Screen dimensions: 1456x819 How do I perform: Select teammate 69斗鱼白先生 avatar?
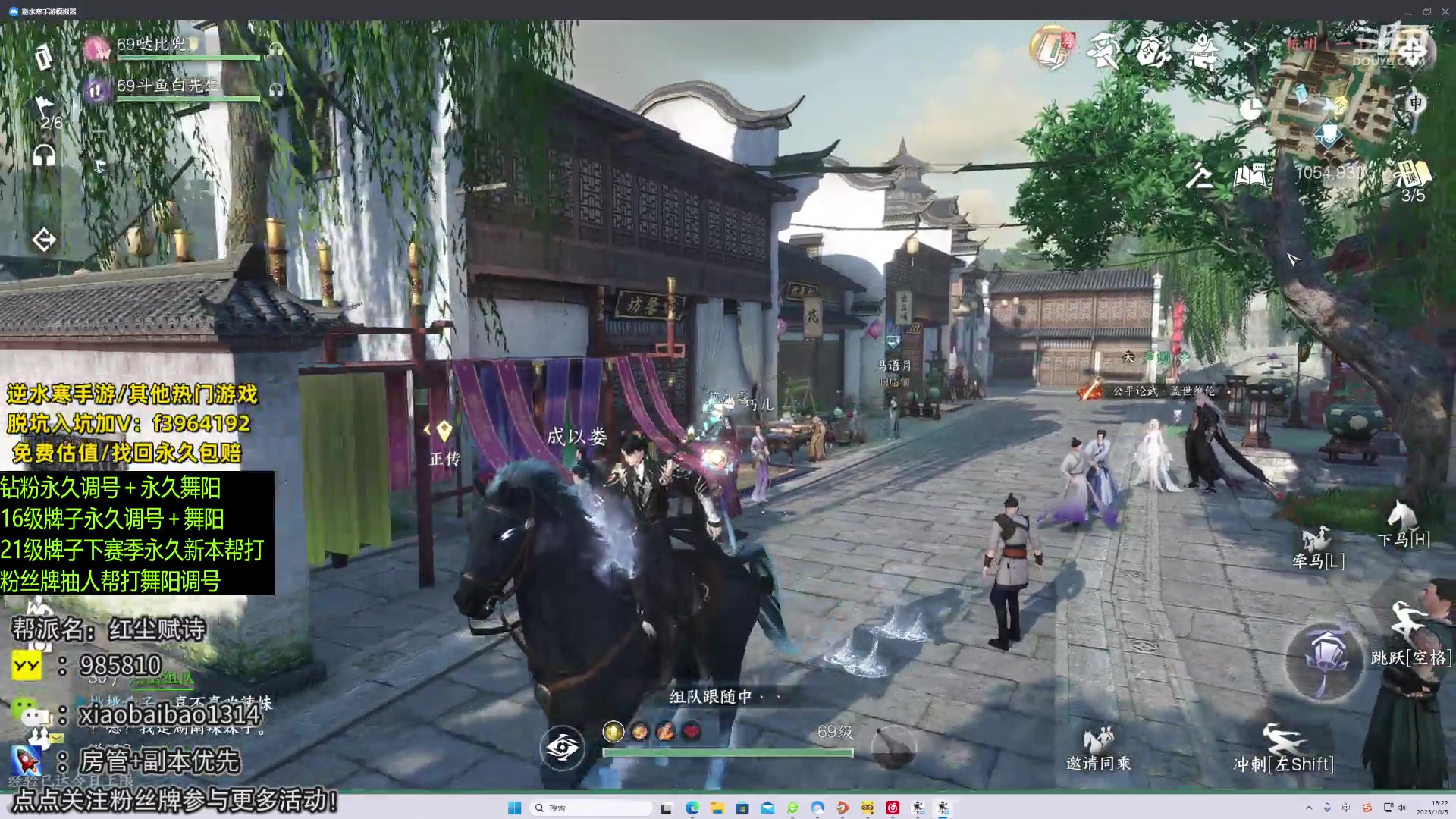tap(97, 90)
